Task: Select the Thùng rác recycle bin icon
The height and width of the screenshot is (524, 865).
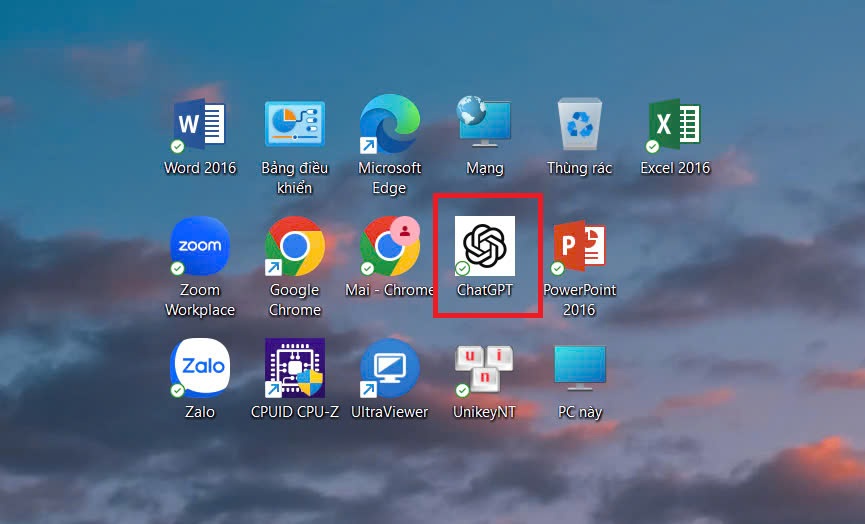Action: pos(579,124)
